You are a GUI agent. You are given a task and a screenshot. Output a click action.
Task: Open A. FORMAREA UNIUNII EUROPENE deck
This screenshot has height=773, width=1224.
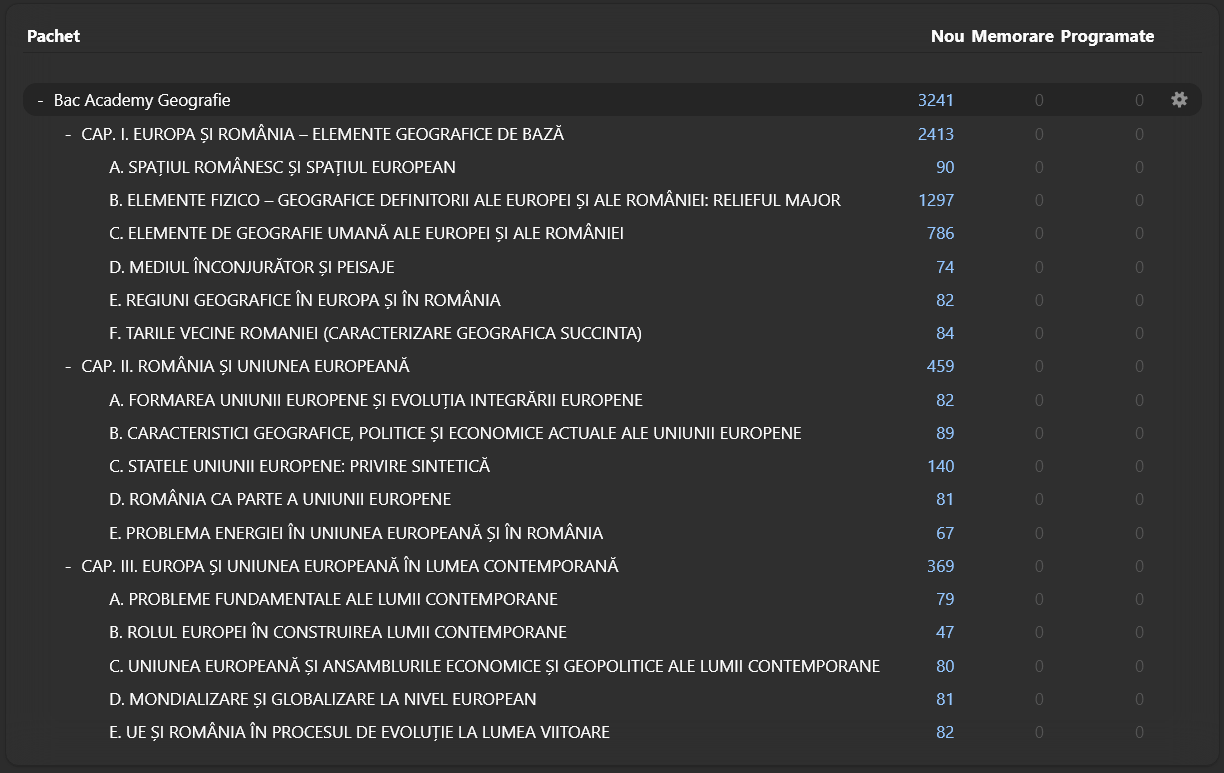[x=375, y=400]
